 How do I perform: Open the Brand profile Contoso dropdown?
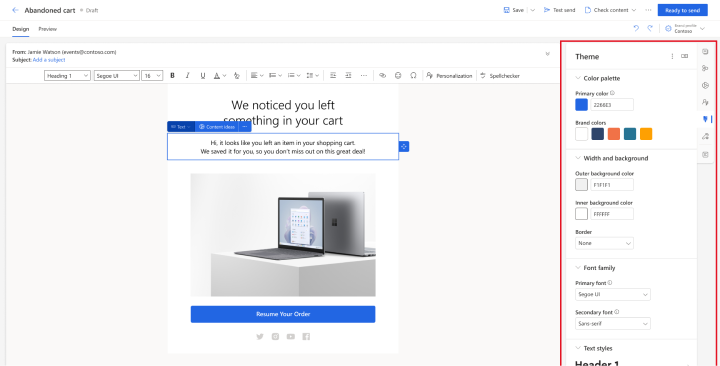pos(685,28)
